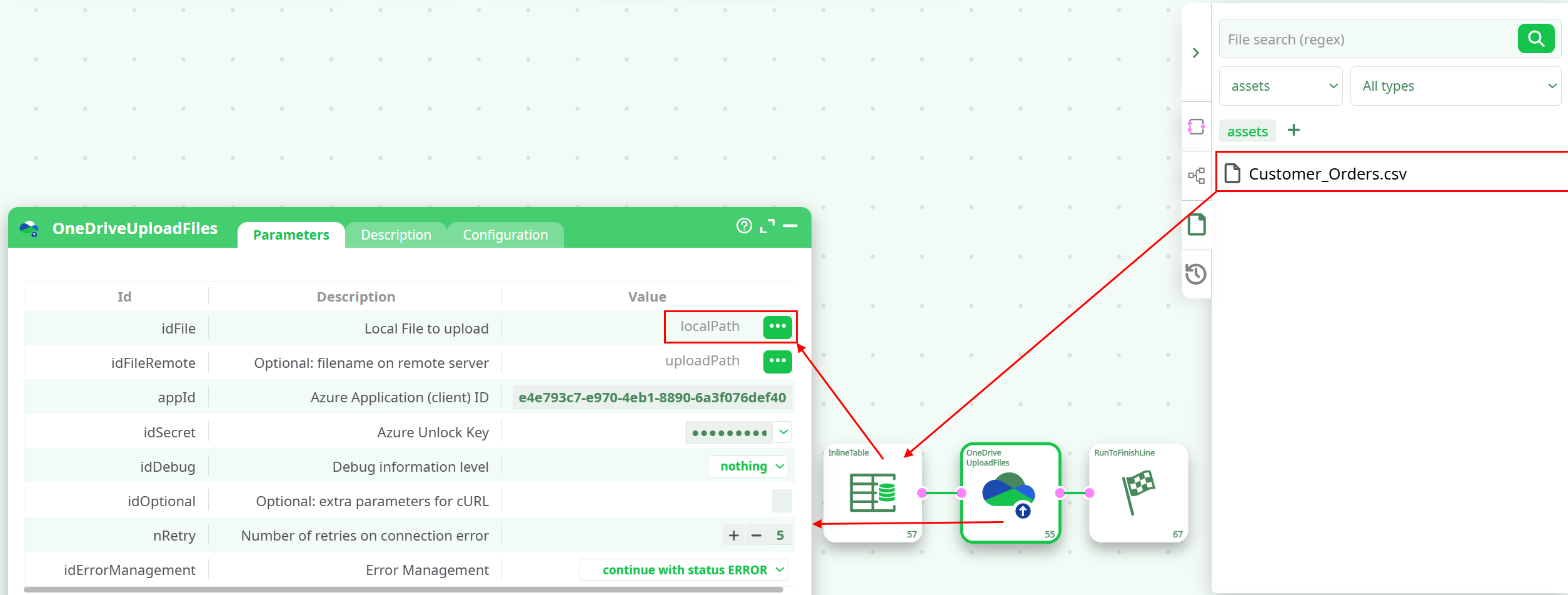The height and width of the screenshot is (595, 1568).
Task: Open the help question mark icon
Action: pos(743,226)
